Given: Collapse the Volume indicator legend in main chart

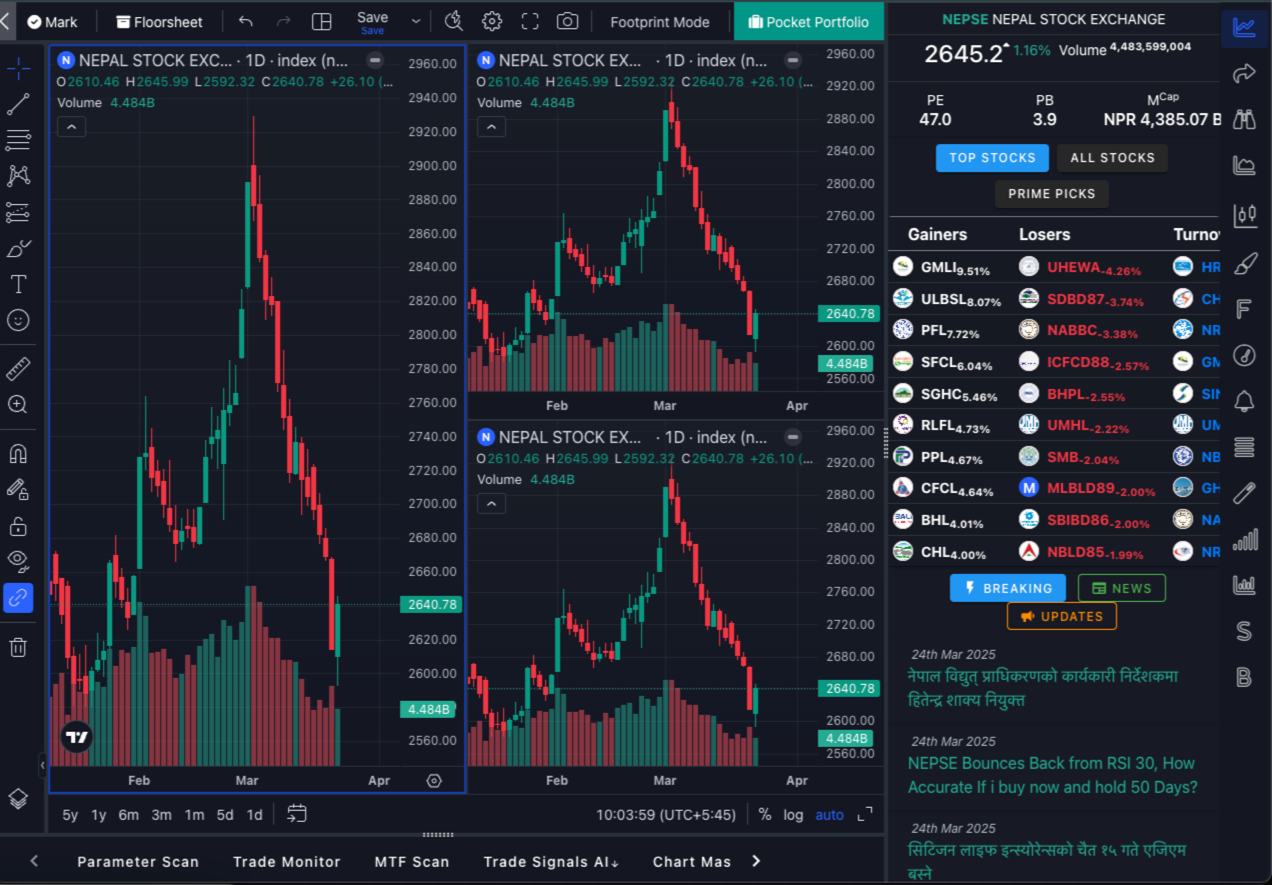Looking at the screenshot, I should [71, 126].
